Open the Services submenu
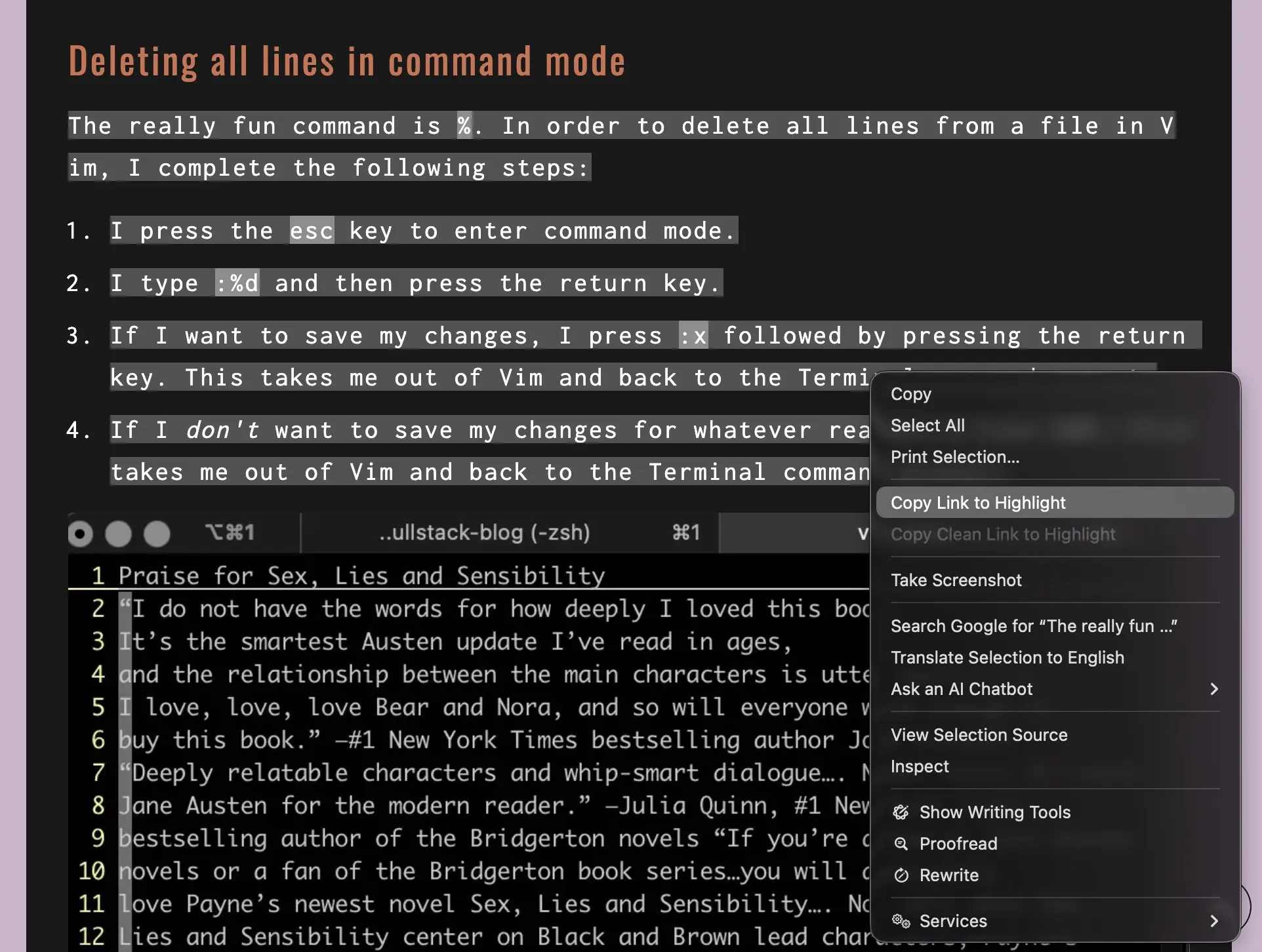The height and width of the screenshot is (952, 1262). tap(1055, 921)
